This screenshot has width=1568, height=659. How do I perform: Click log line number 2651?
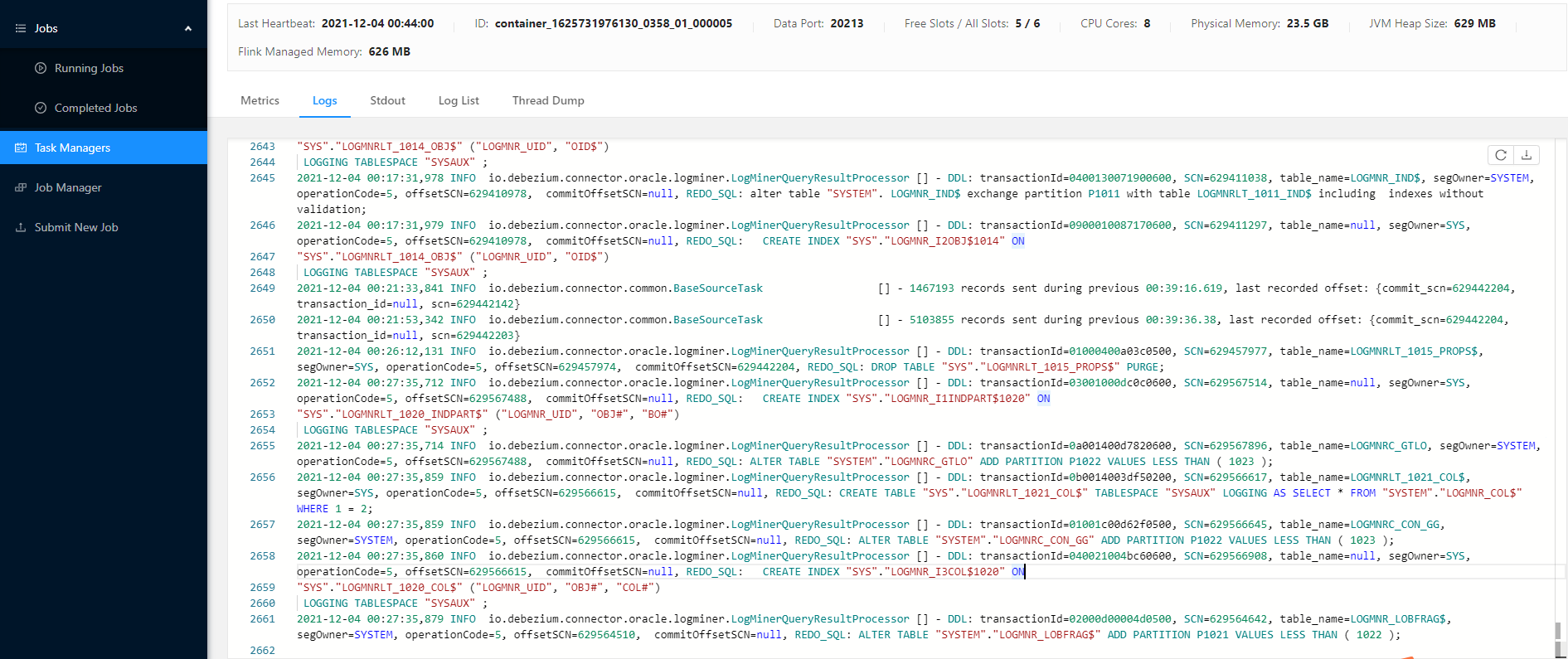[x=263, y=351]
